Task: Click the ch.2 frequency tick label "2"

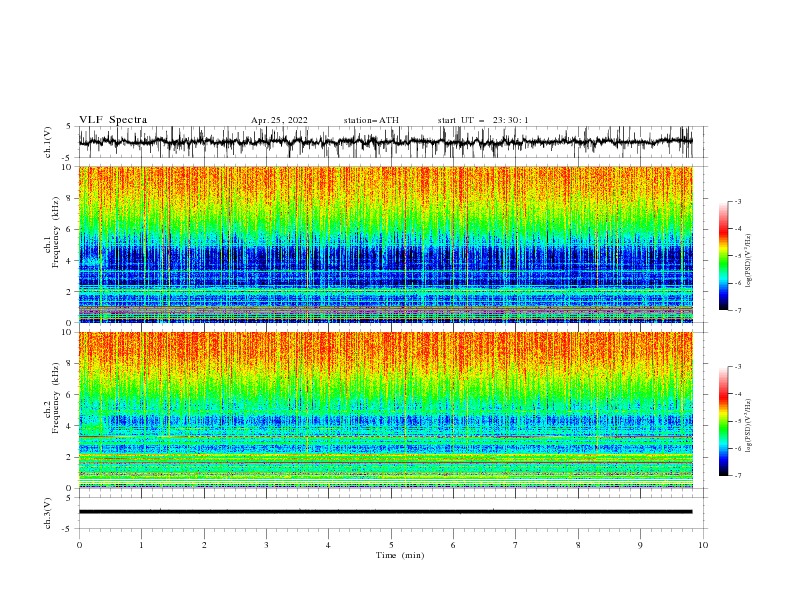Action: pos(71,457)
